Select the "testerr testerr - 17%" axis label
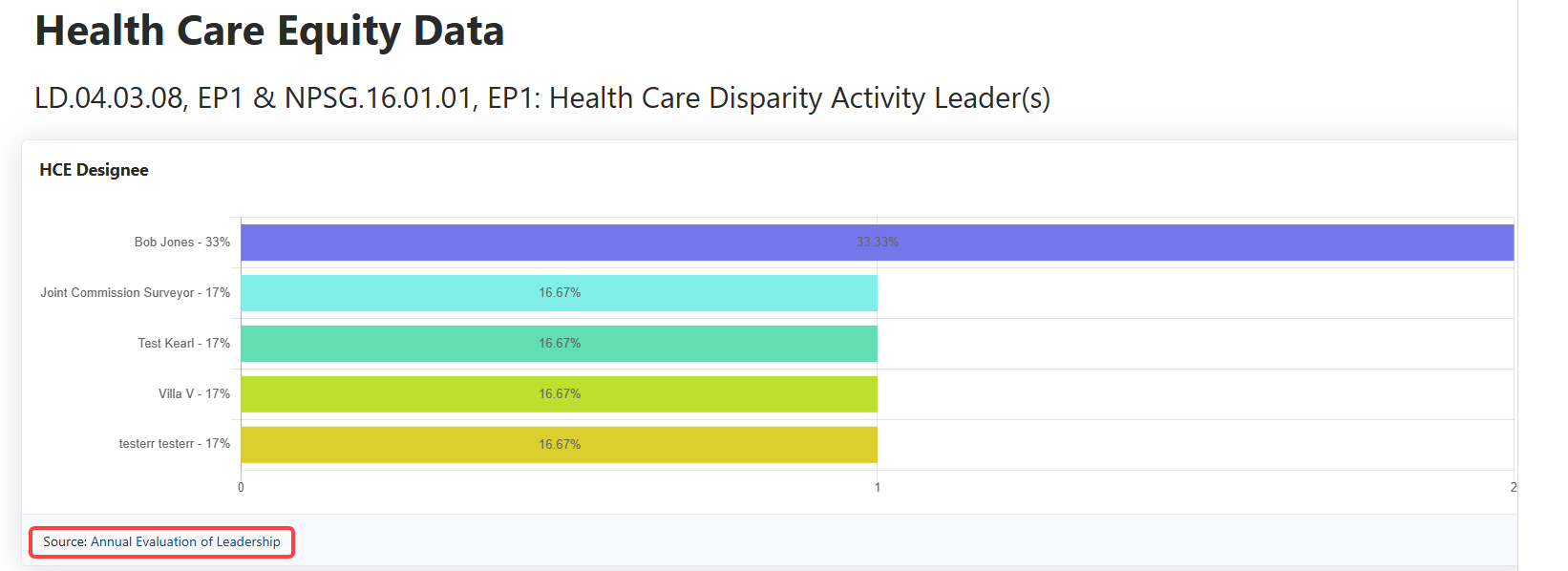 pyautogui.click(x=174, y=444)
